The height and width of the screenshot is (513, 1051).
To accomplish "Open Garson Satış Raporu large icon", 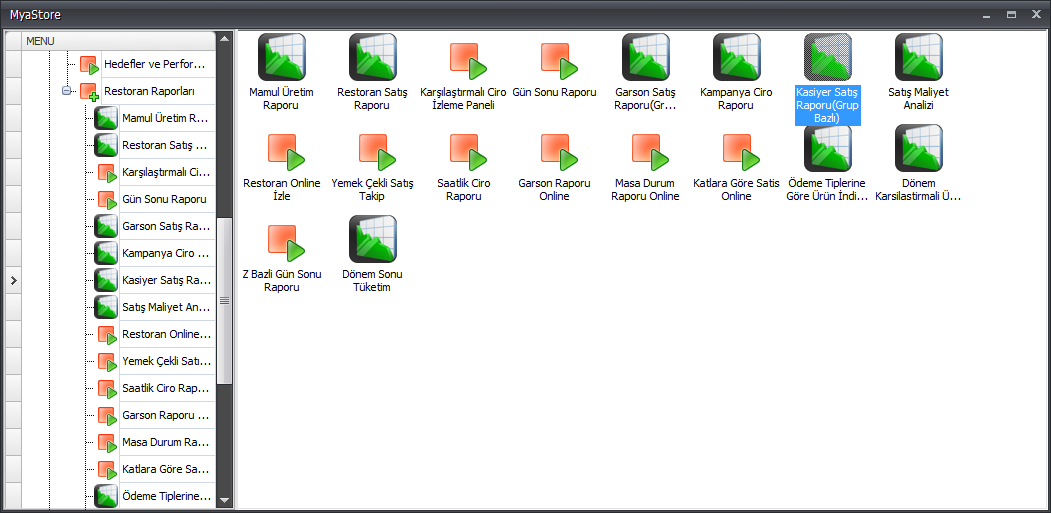I will point(645,57).
